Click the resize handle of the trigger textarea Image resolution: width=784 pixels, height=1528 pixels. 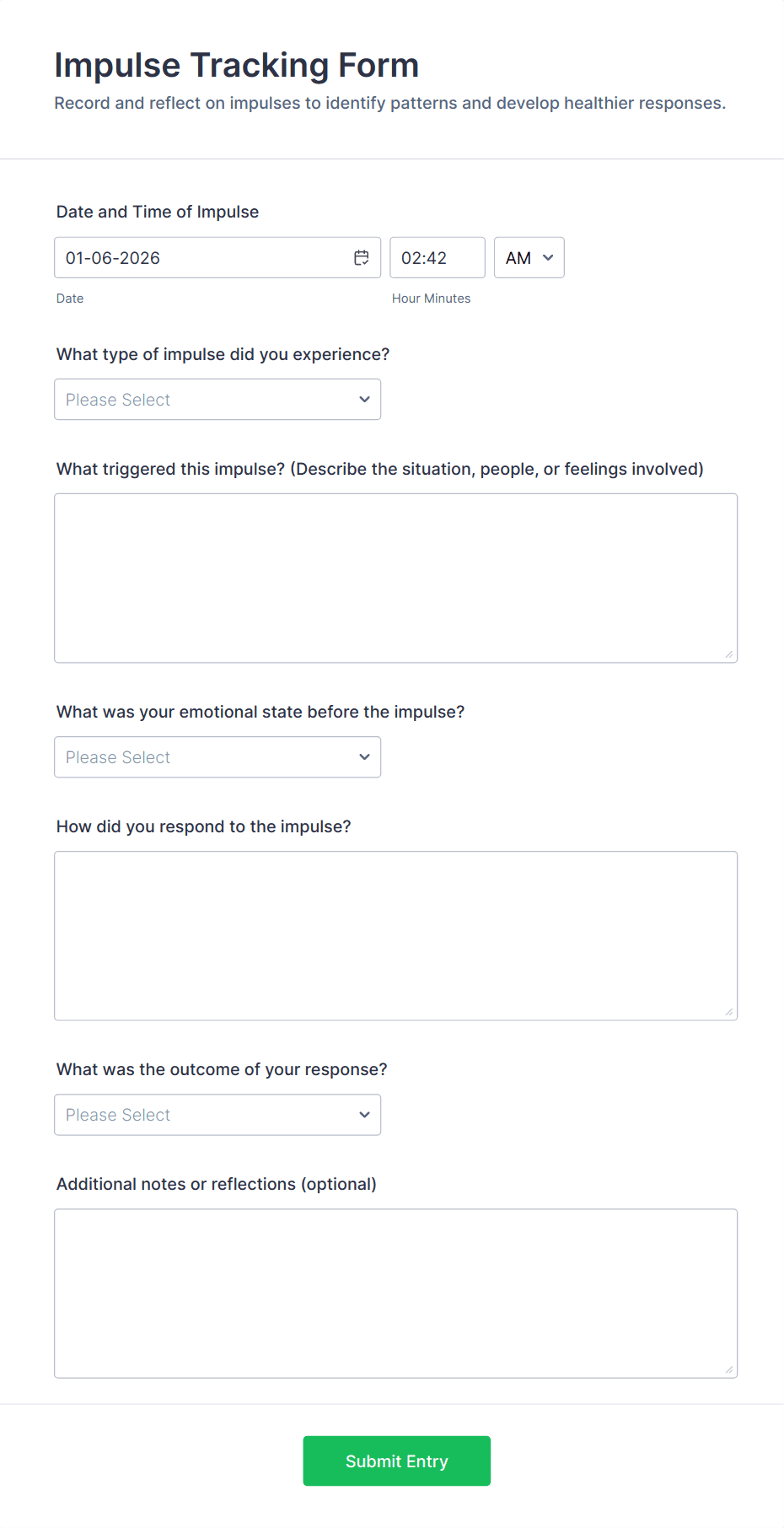[729, 653]
